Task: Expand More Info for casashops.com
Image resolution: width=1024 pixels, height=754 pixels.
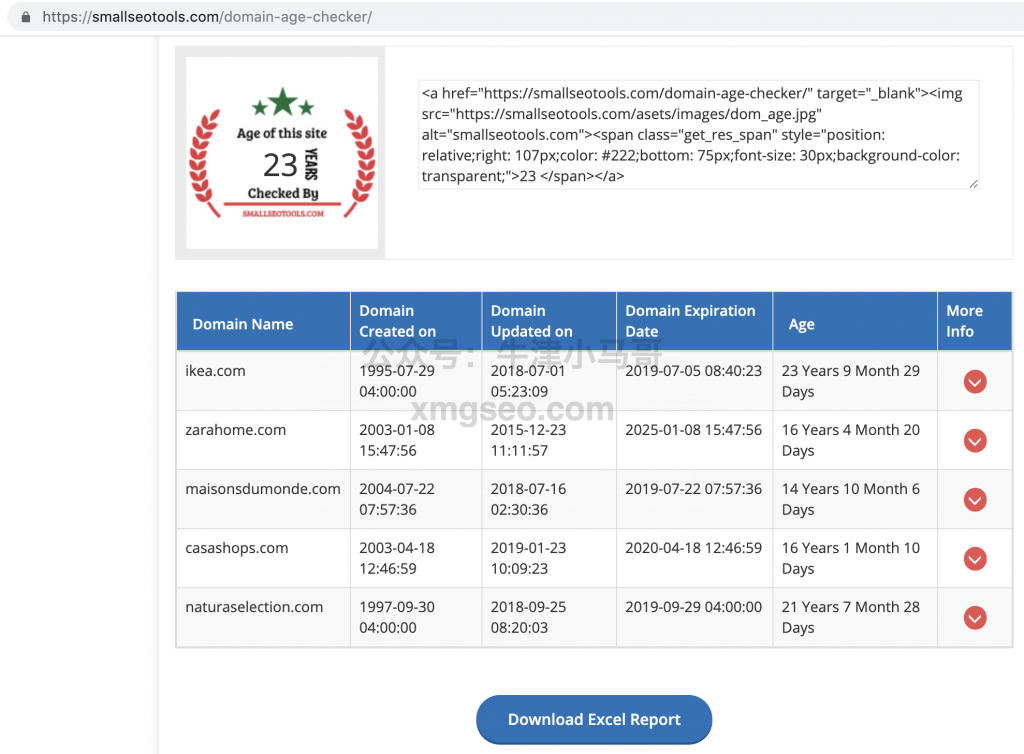Action: [x=975, y=559]
